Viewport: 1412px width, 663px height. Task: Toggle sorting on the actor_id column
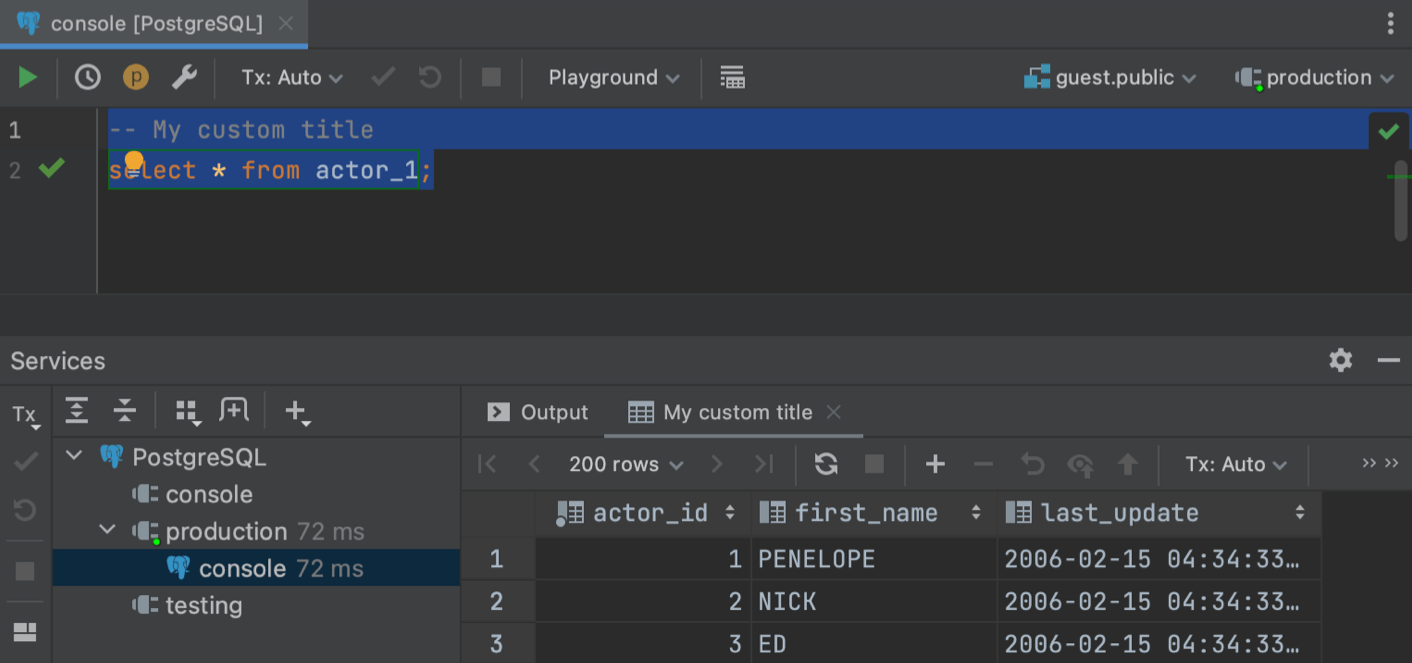[x=729, y=512]
